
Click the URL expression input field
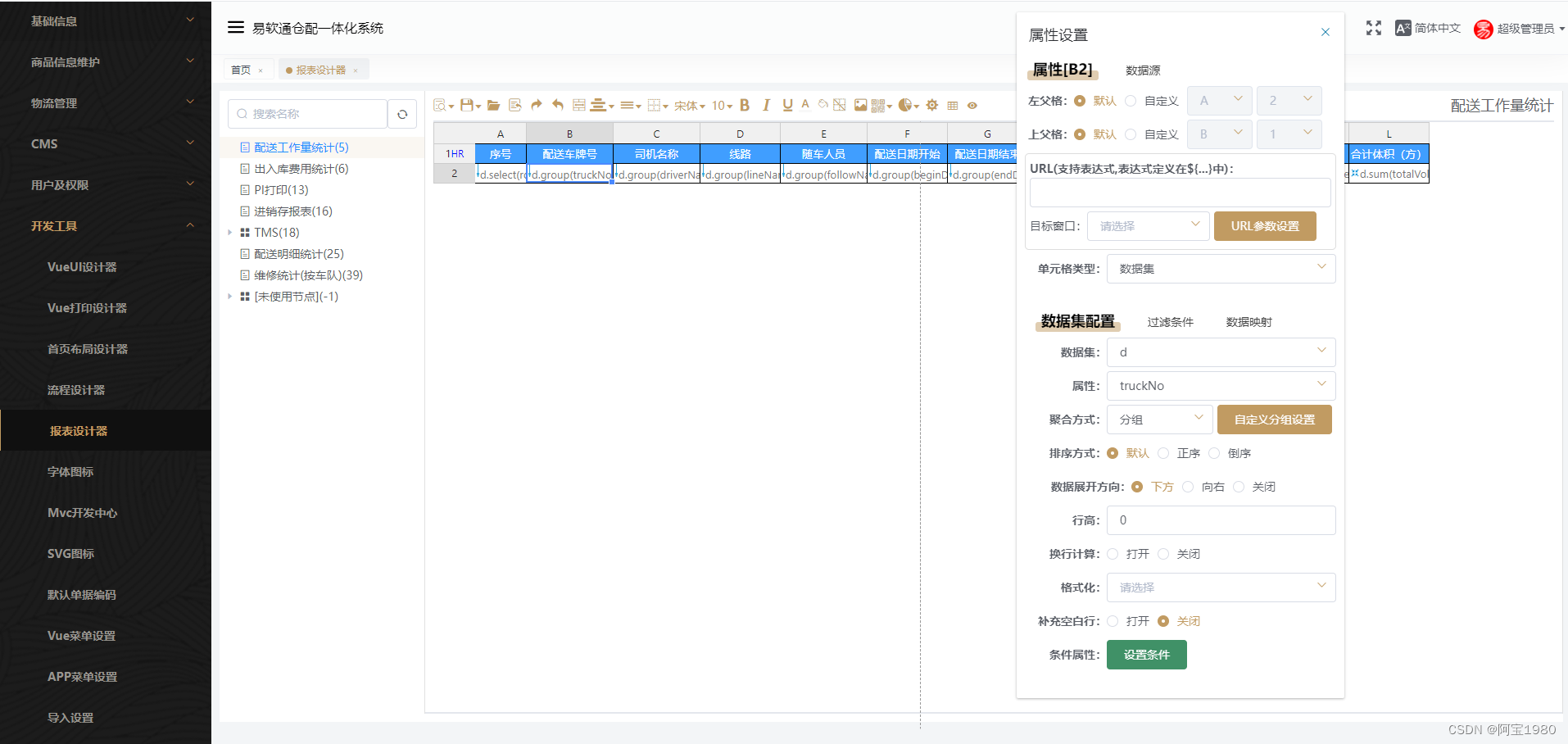click(x=1180, y=193)
